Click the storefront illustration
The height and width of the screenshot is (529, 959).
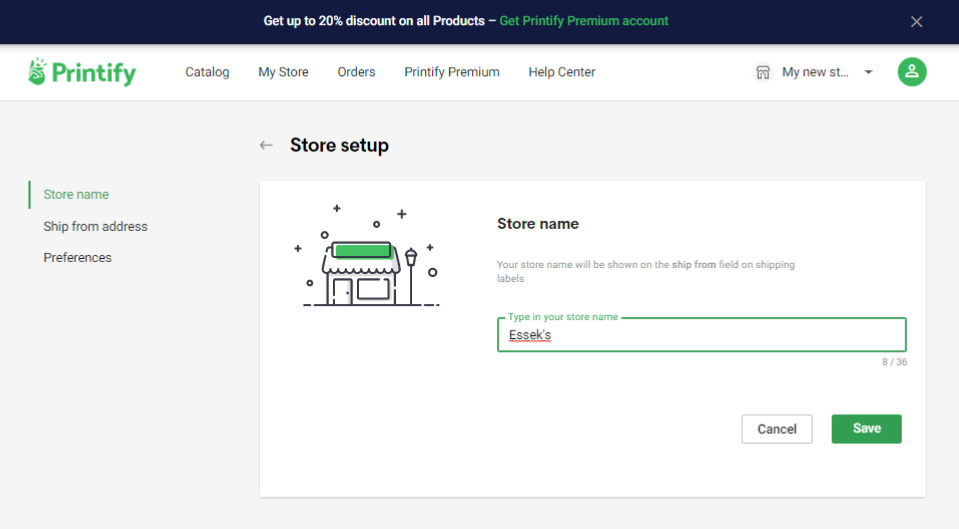pyautogui.click(x=368, y=255)
